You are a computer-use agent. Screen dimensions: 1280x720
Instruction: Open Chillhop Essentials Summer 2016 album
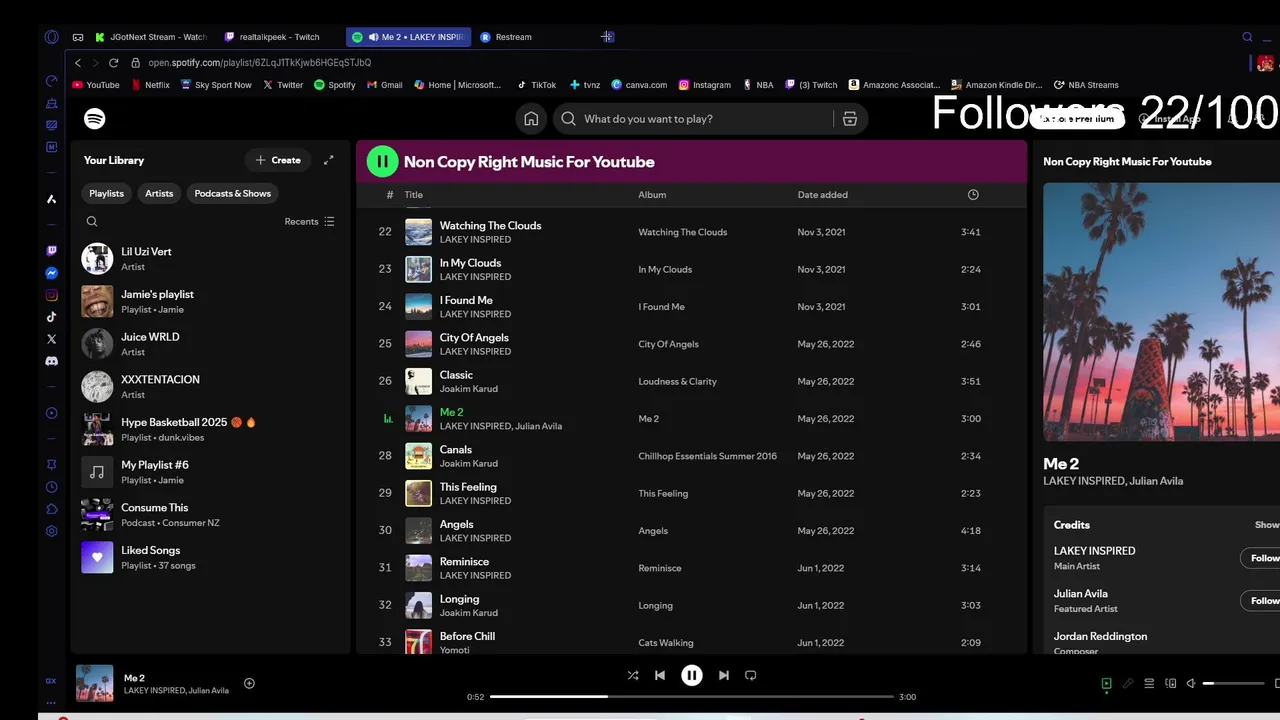click(707, 456)
